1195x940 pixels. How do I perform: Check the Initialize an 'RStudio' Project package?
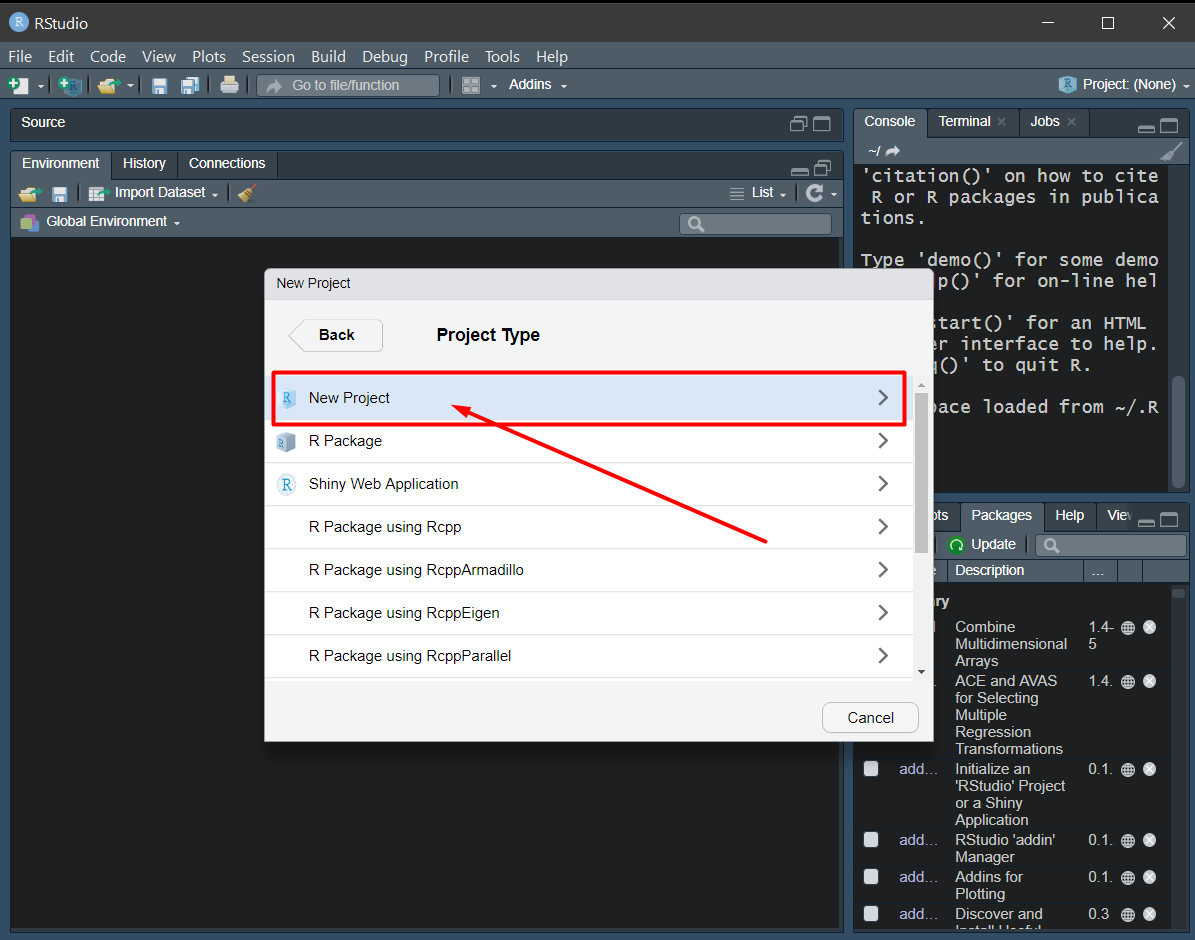(871, 768)
